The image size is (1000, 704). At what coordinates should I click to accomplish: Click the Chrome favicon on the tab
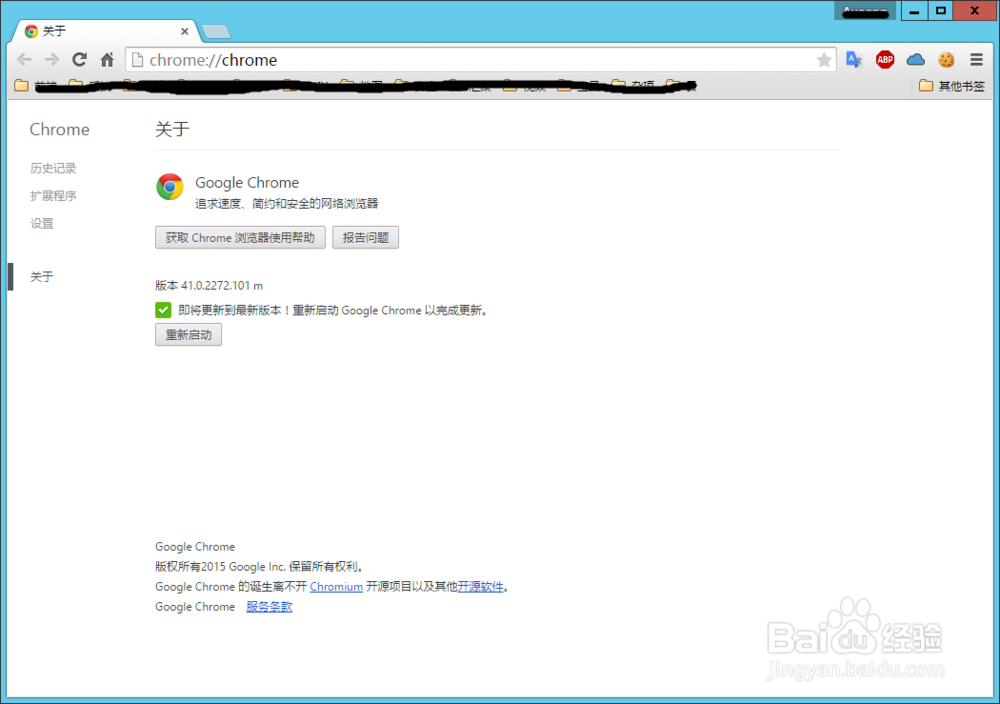coord(31,31)
